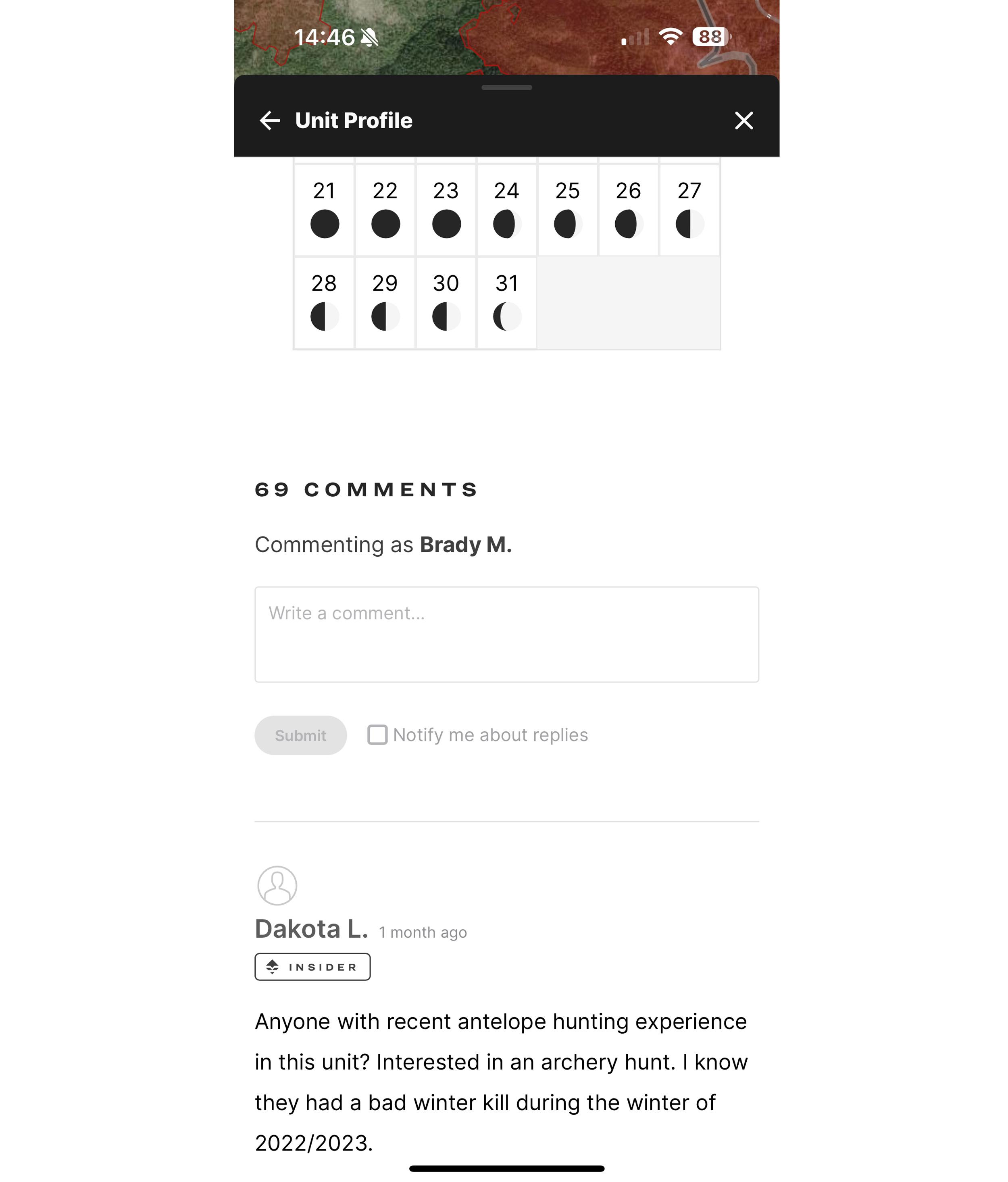
Task: Close the Unit Profile sheet
Action: 744,121
